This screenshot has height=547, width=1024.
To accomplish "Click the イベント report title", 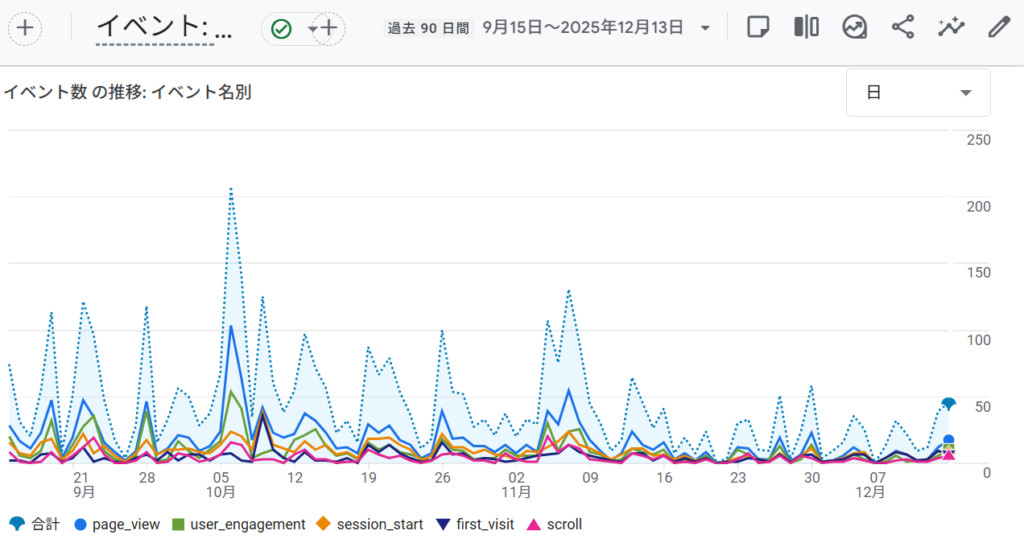I will [164, 29].
